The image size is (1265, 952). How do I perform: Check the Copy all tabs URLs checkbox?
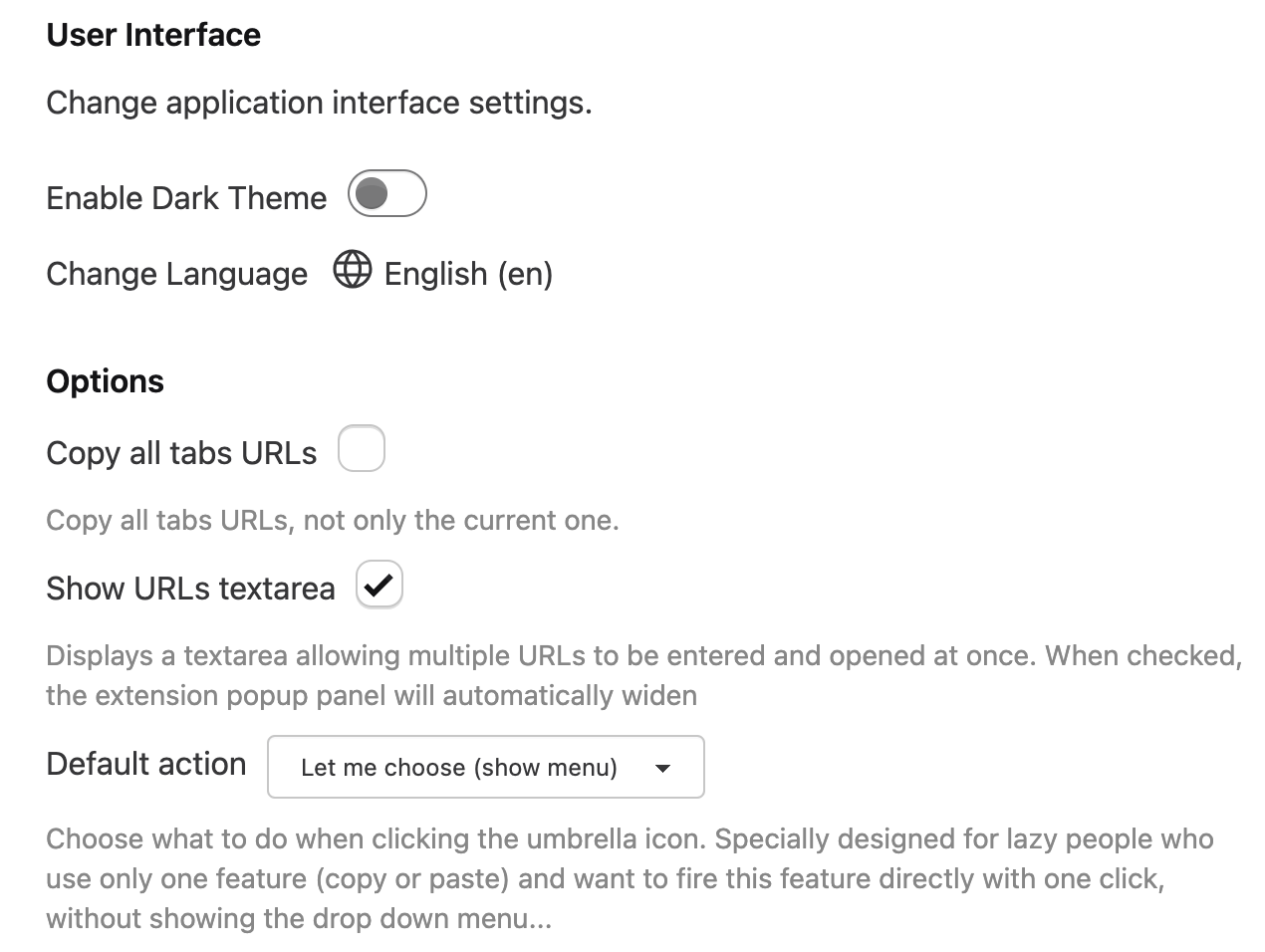coord(362,448)
